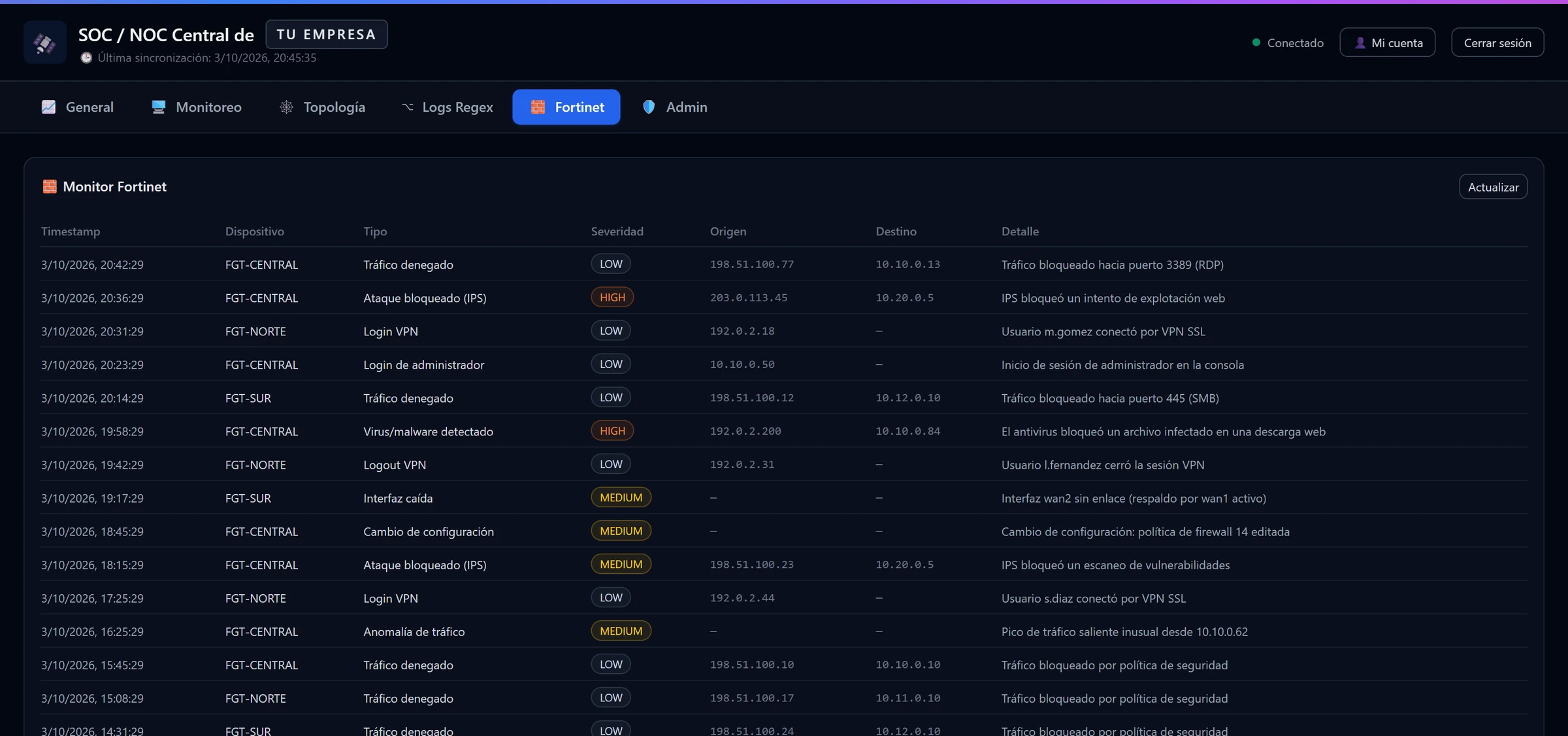Viewport: 1568px width, 736px height.
Task: Click the user icon in Mi cuenta
Action: 1360,42
